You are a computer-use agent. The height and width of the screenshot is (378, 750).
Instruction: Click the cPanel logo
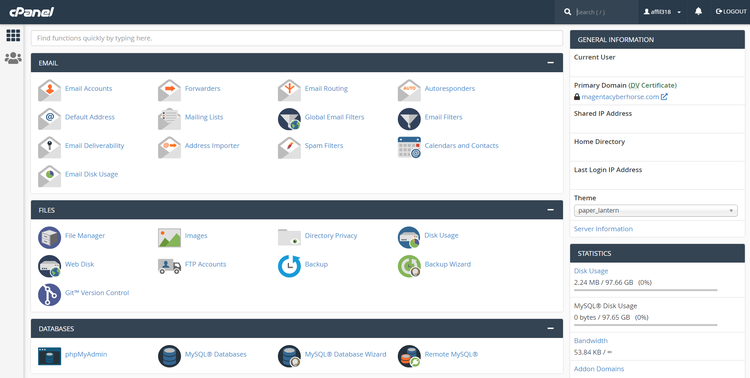[31, 12]
